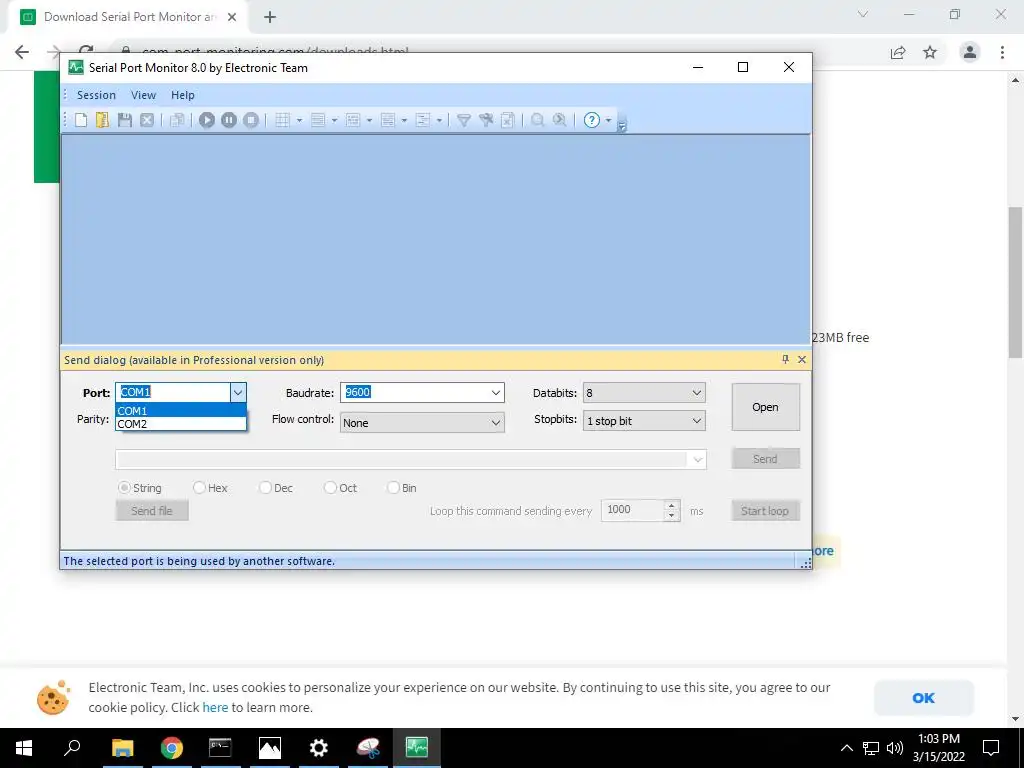This screenshot has height=768, width=1024.
Task: Click the command text input field
Action: click(402, 460)
